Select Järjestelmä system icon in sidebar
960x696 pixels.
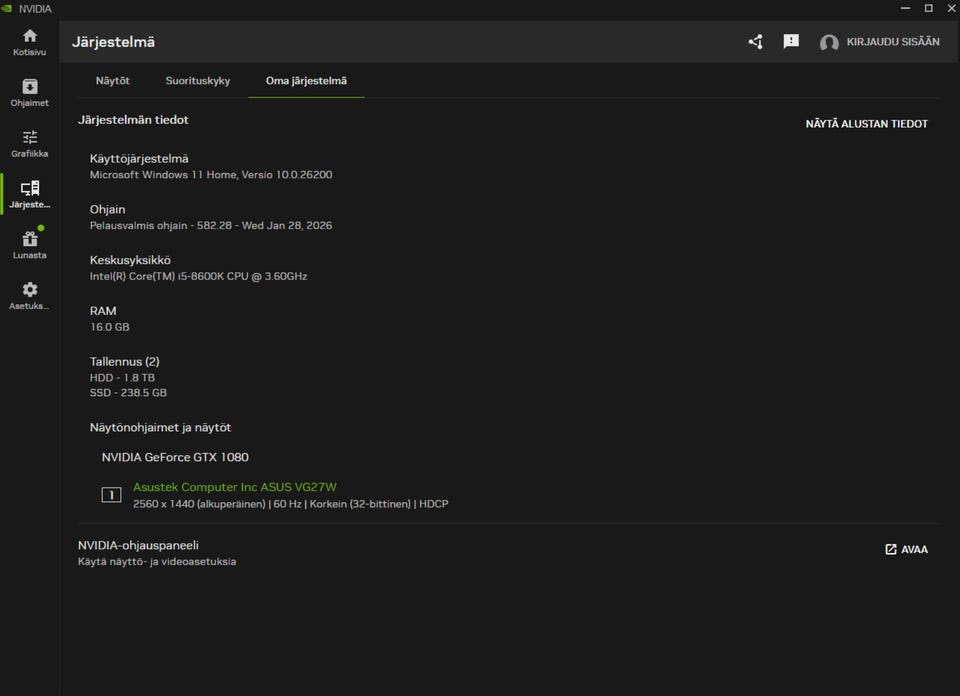30,189
